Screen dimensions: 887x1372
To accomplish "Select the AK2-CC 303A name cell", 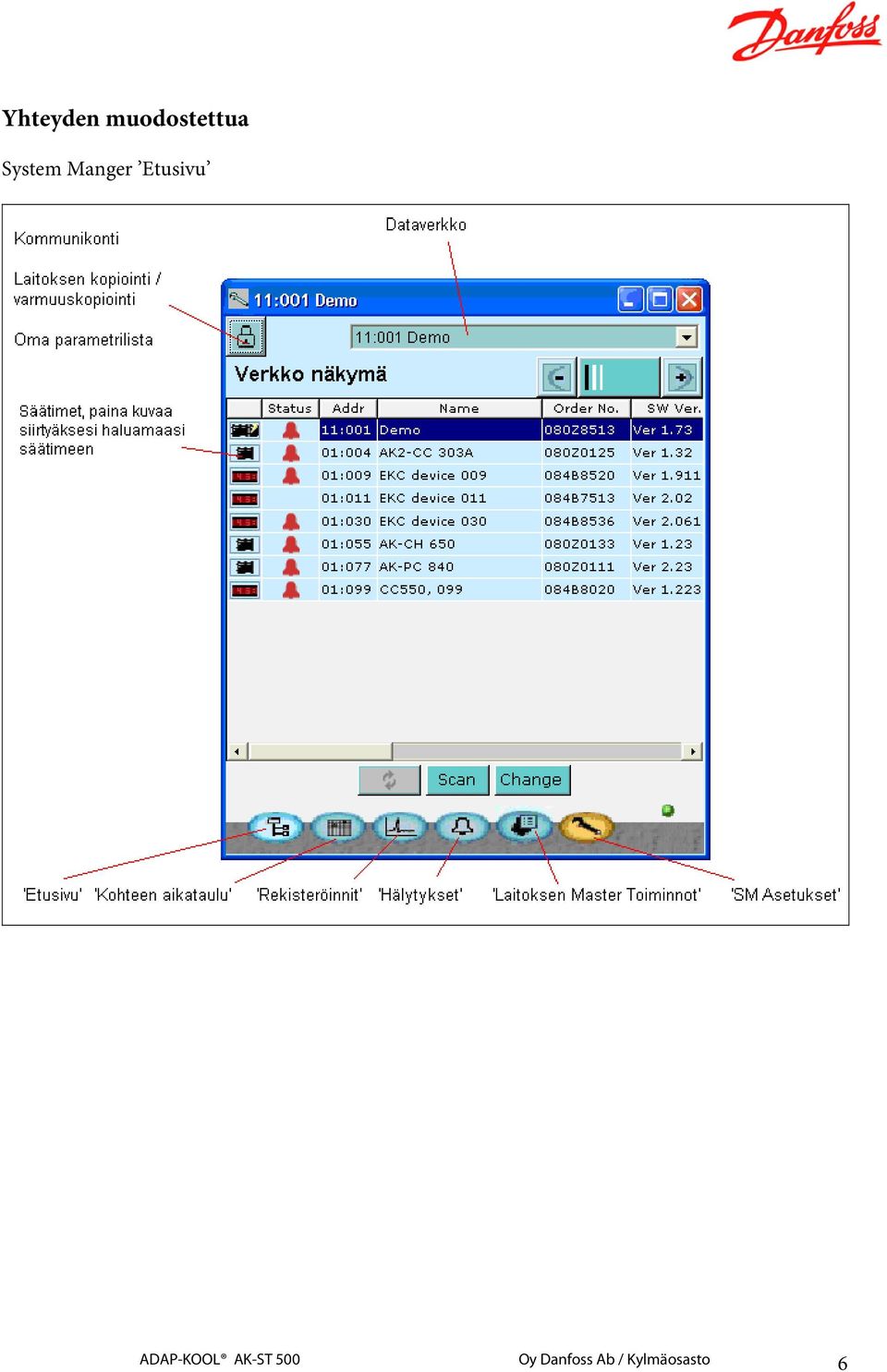I will click(459, 453).
